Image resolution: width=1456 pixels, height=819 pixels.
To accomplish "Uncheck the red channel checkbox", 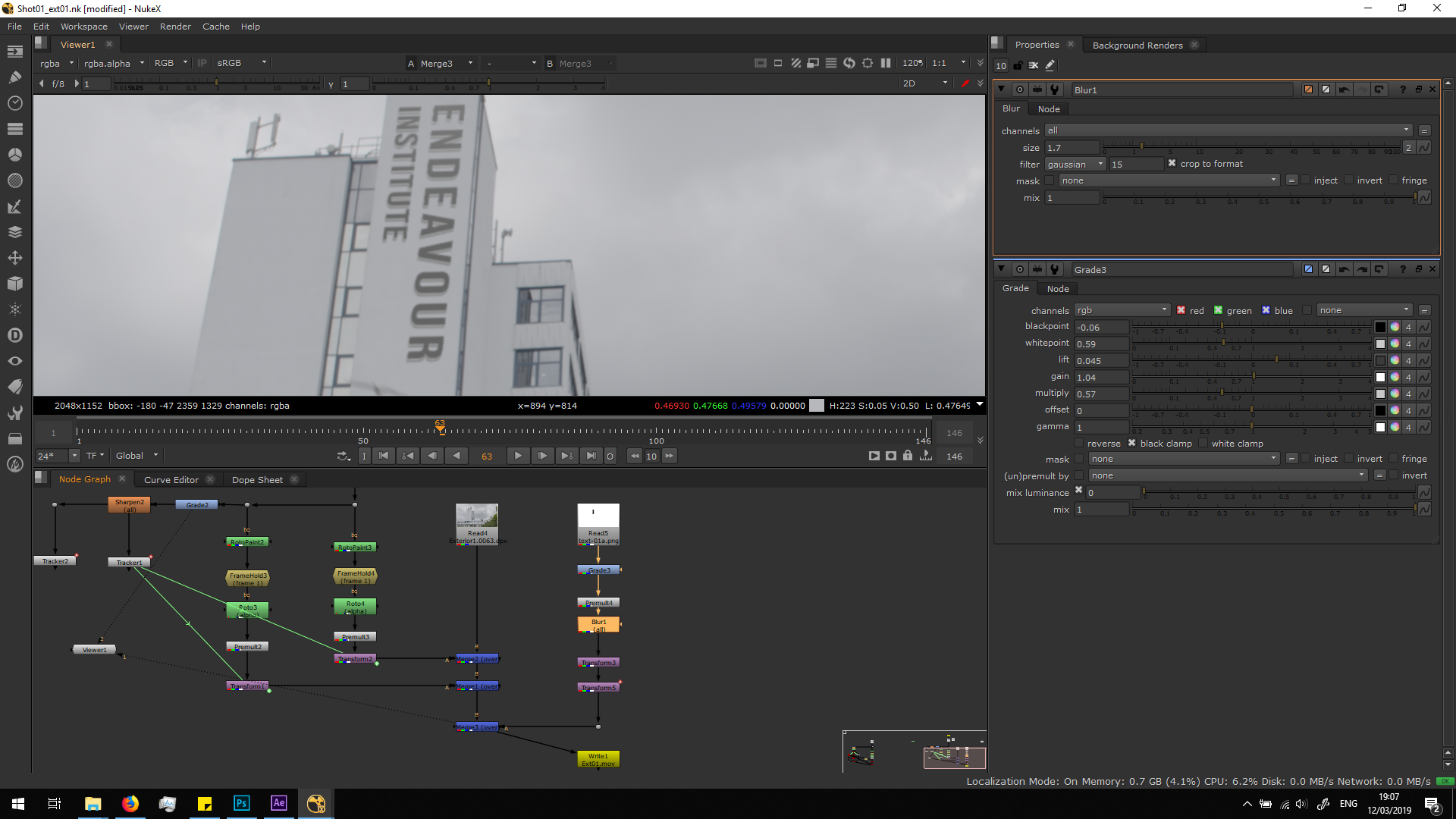I will (1181, 310).
